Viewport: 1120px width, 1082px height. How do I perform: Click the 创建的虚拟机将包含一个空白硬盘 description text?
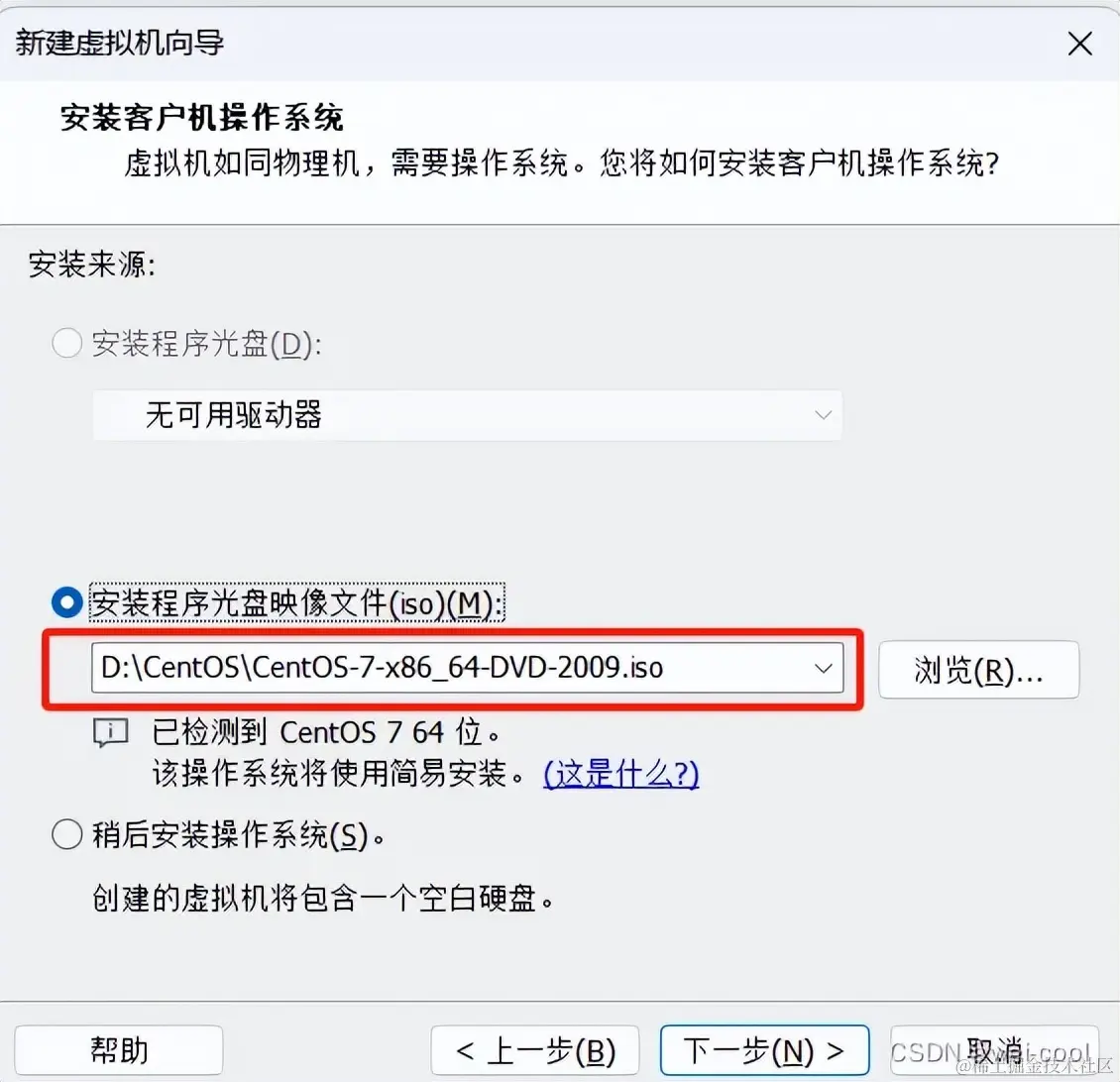point(323,898)
